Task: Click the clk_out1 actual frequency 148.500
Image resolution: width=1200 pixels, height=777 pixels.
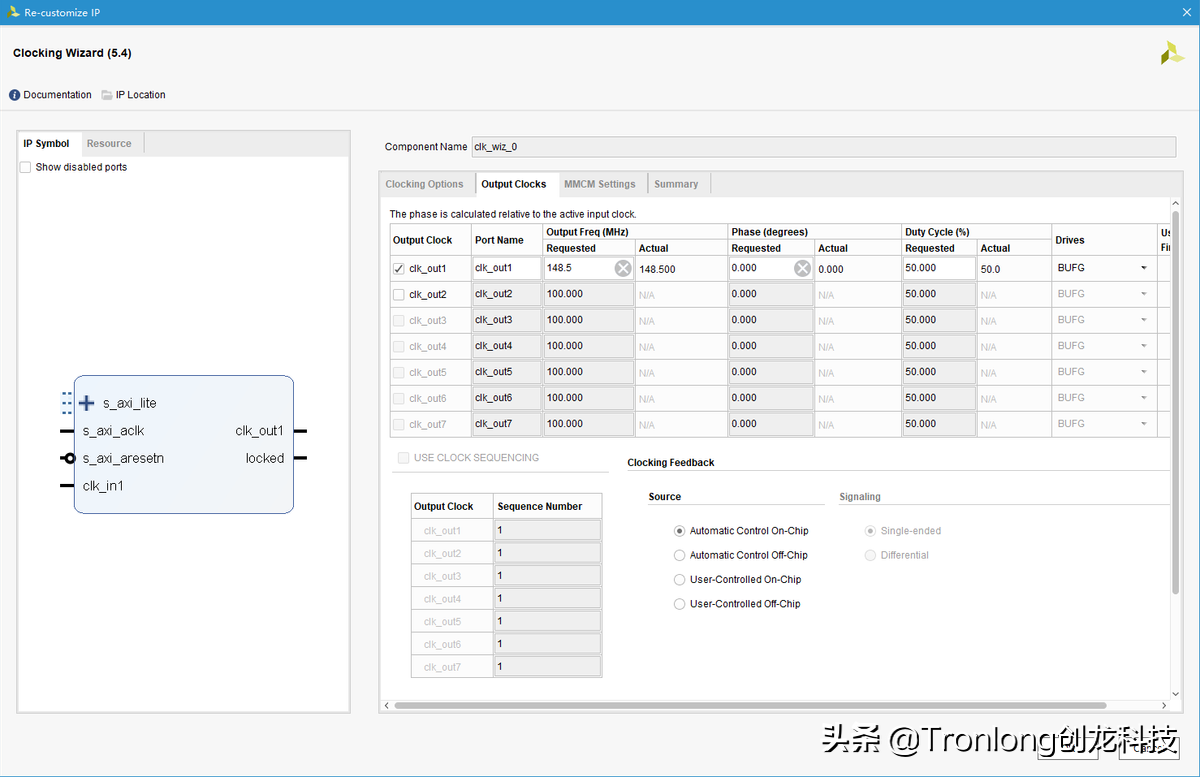Action: [x=658, y=270]
